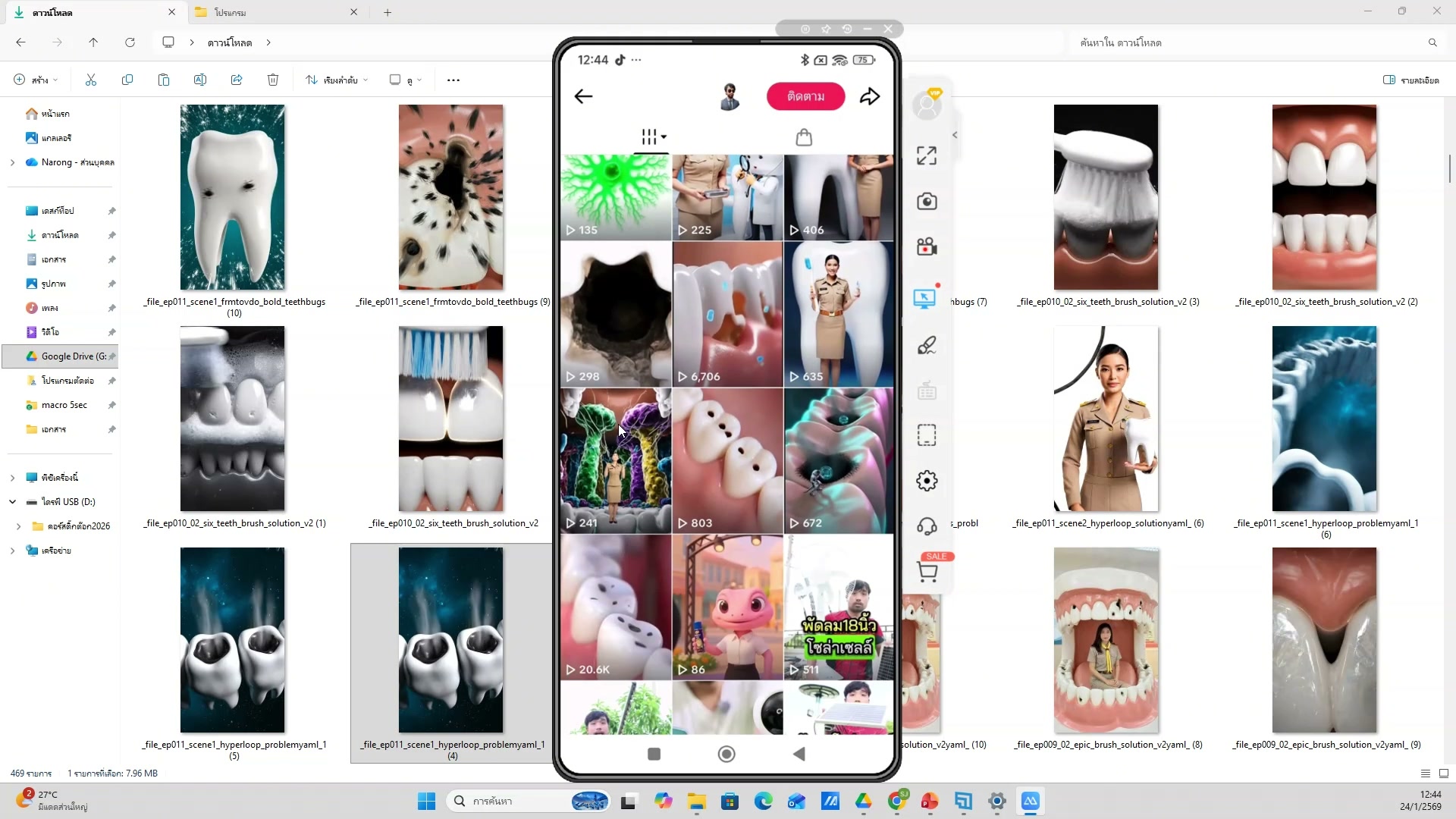Open the SALE shopping cart icon
Viewport: 1456px width, 819px height.
927,572
